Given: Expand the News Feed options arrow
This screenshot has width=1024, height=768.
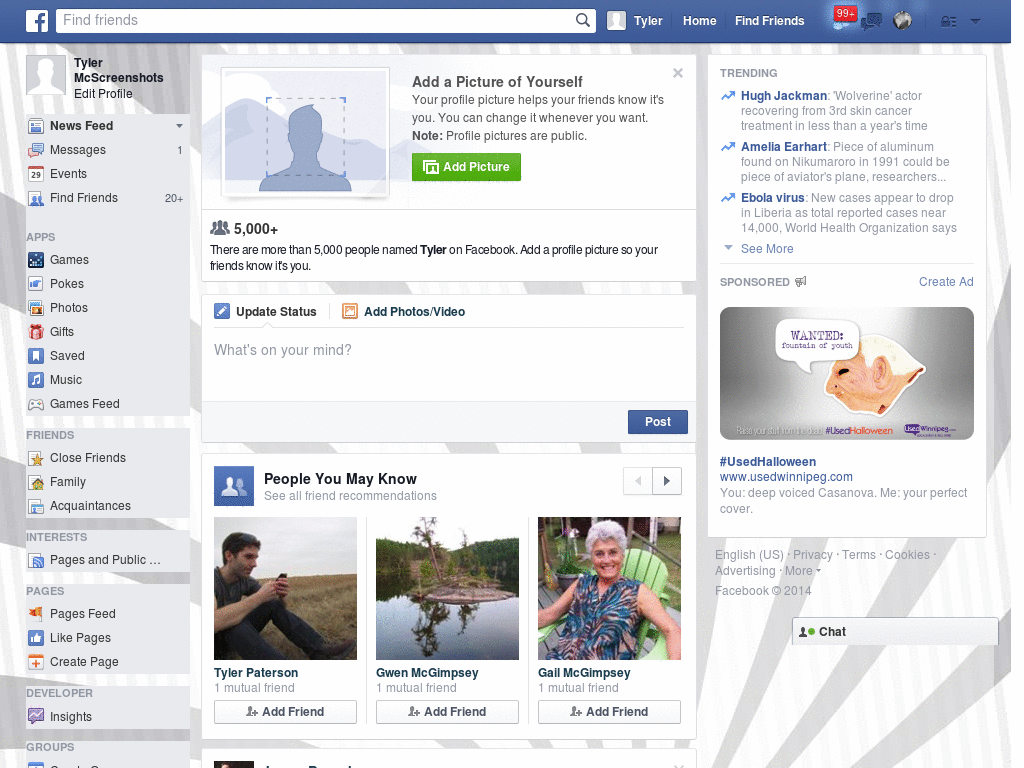Looking at the screenshot, I should [179, 126].
